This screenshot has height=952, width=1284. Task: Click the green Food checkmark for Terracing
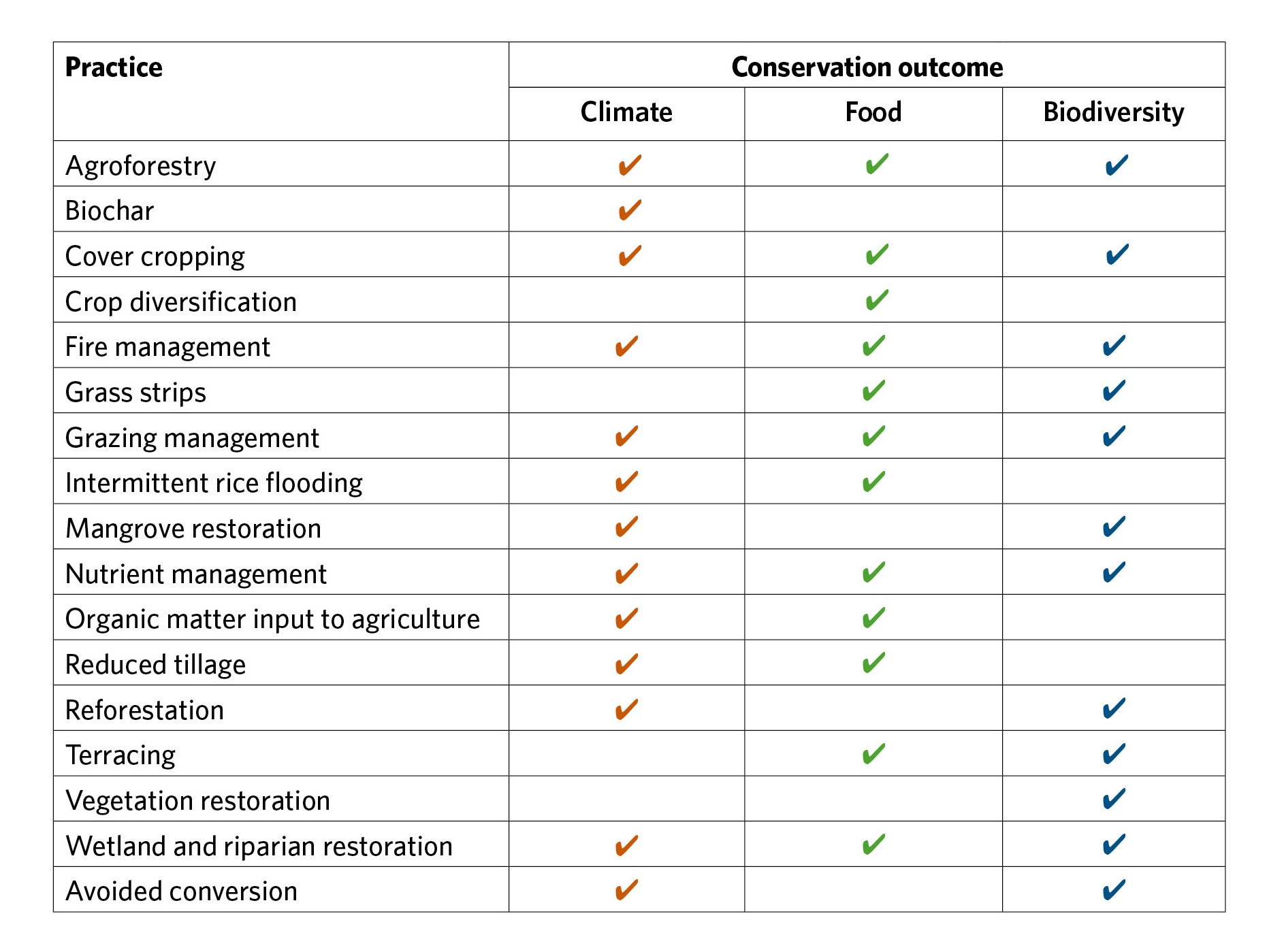pos(873,754)
